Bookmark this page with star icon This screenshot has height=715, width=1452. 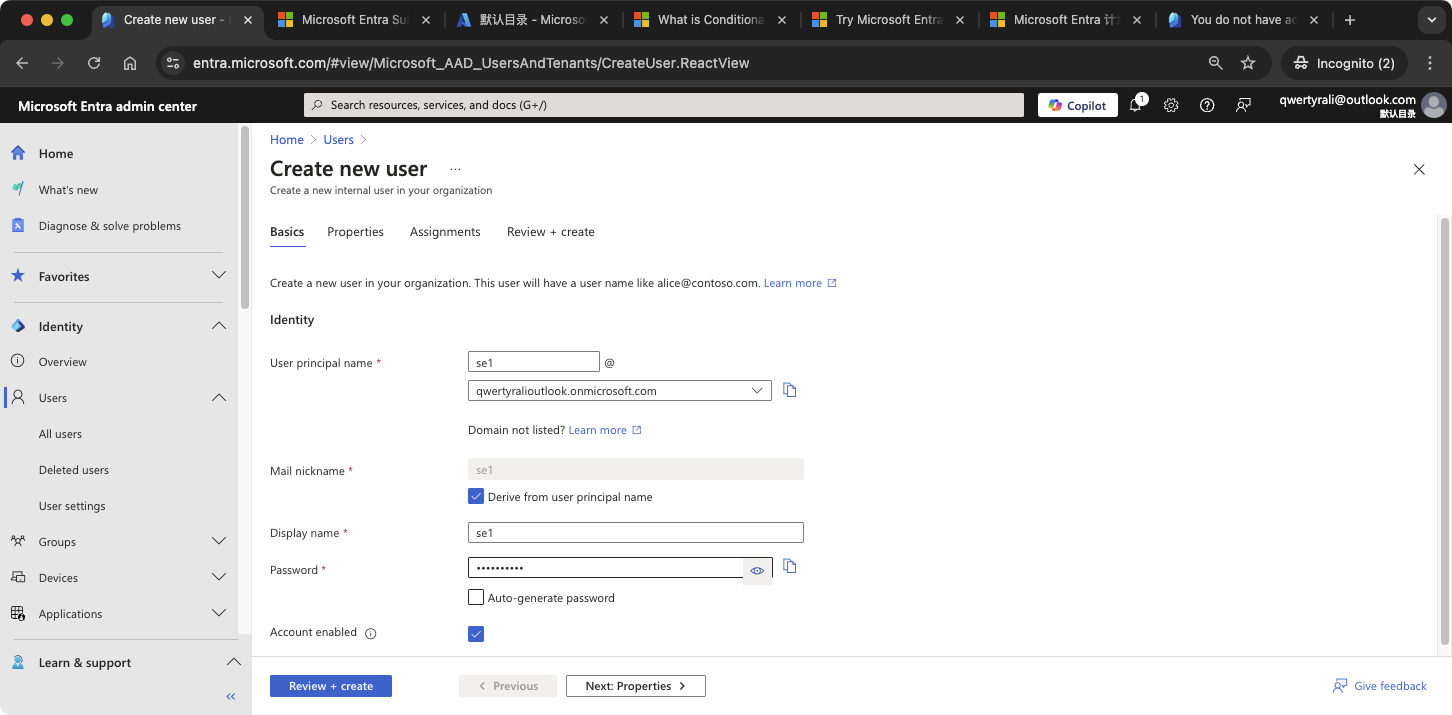1248,63
